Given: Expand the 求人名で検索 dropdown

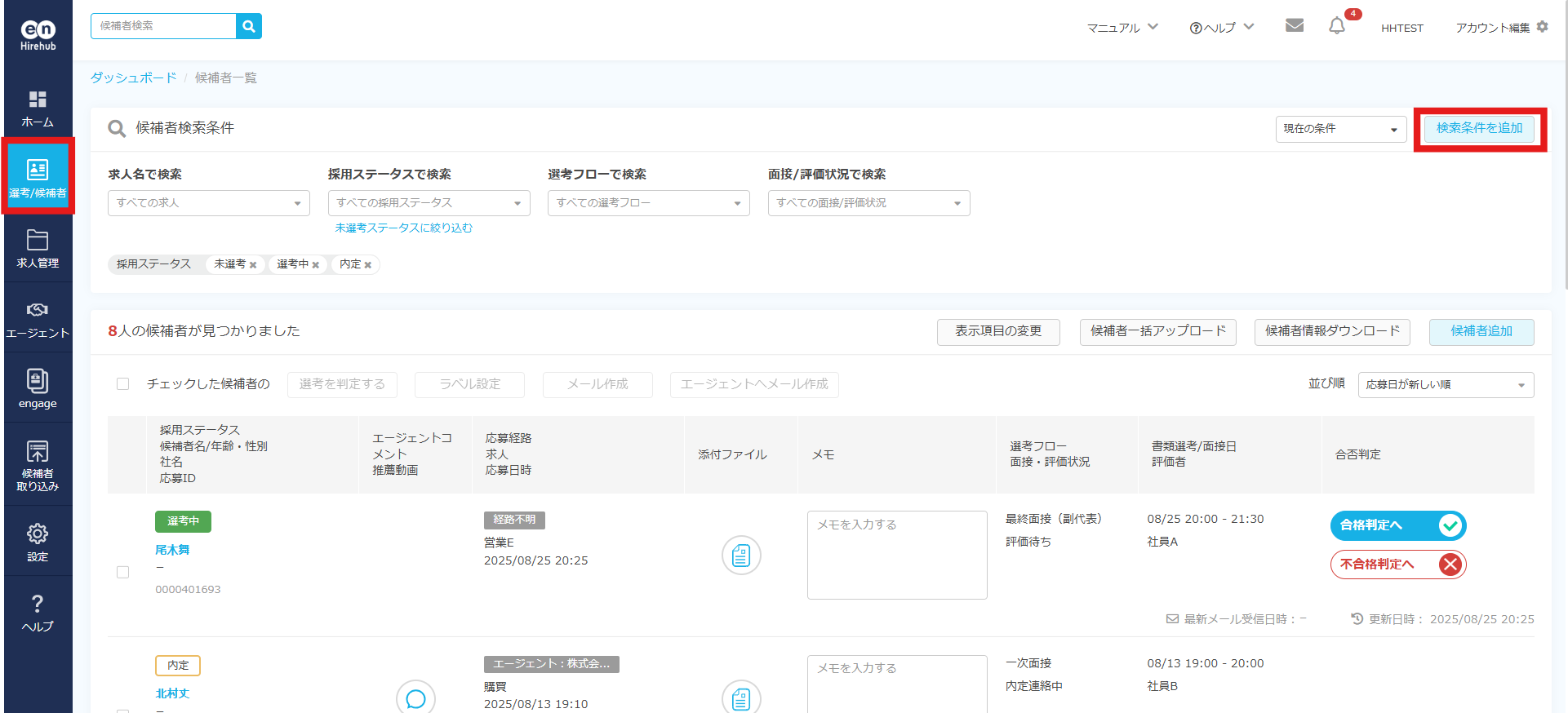Looking at the screenshot, I should pos(208,203).
